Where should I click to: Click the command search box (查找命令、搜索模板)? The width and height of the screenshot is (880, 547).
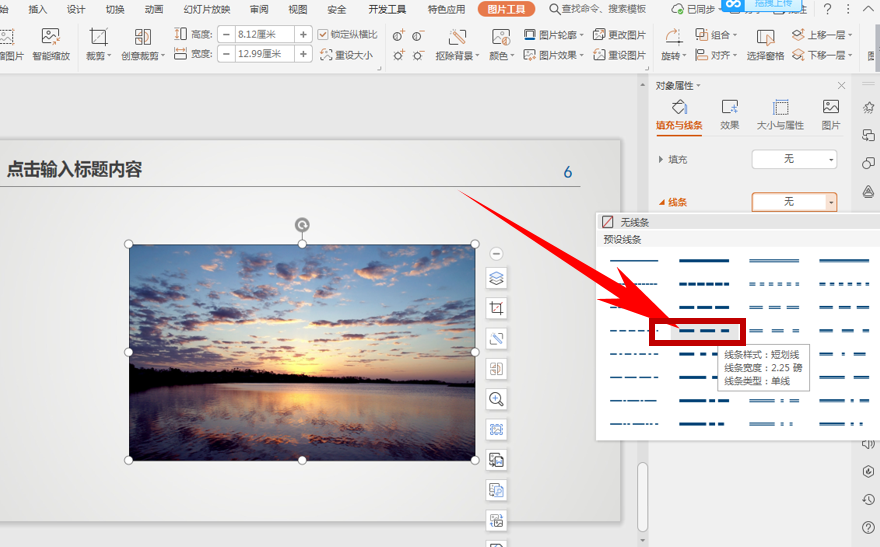[x=598, y=9]
